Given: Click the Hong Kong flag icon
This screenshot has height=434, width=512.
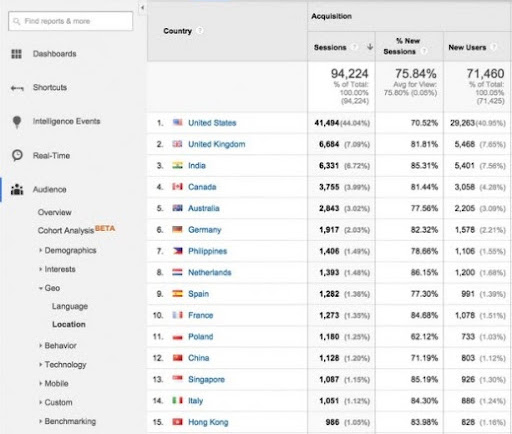Looking at the screenshot, I should (x=177, y=422).
